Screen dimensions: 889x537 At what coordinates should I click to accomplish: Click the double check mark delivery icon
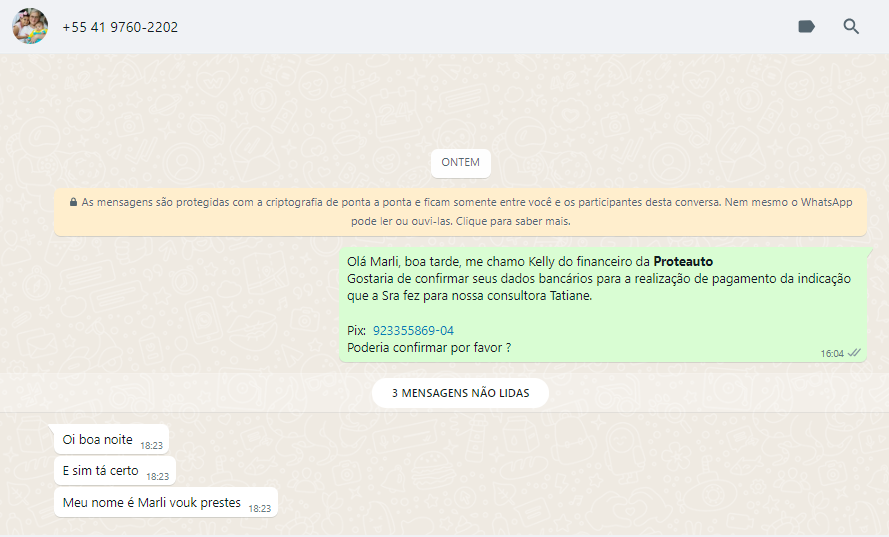(854, 353)
